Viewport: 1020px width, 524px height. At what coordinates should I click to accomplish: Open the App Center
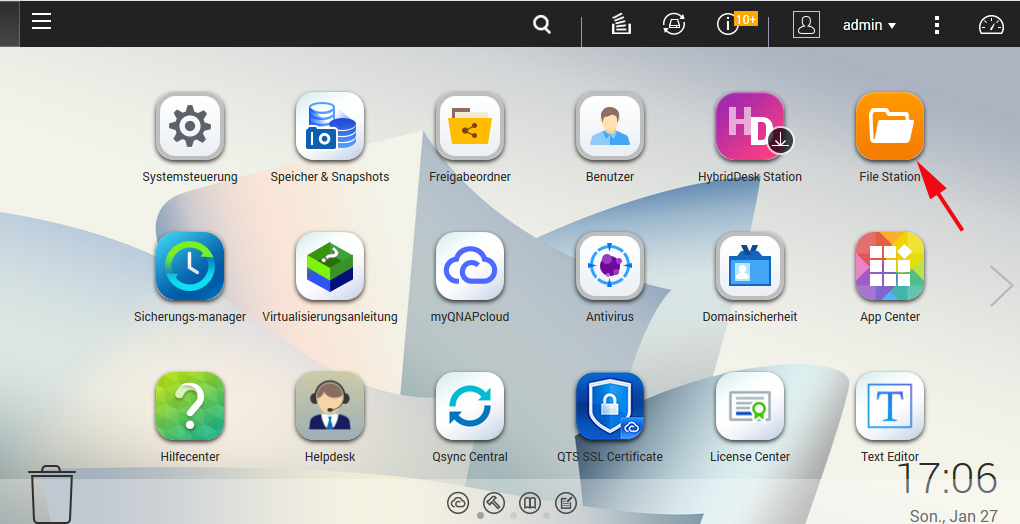(890, 266)
